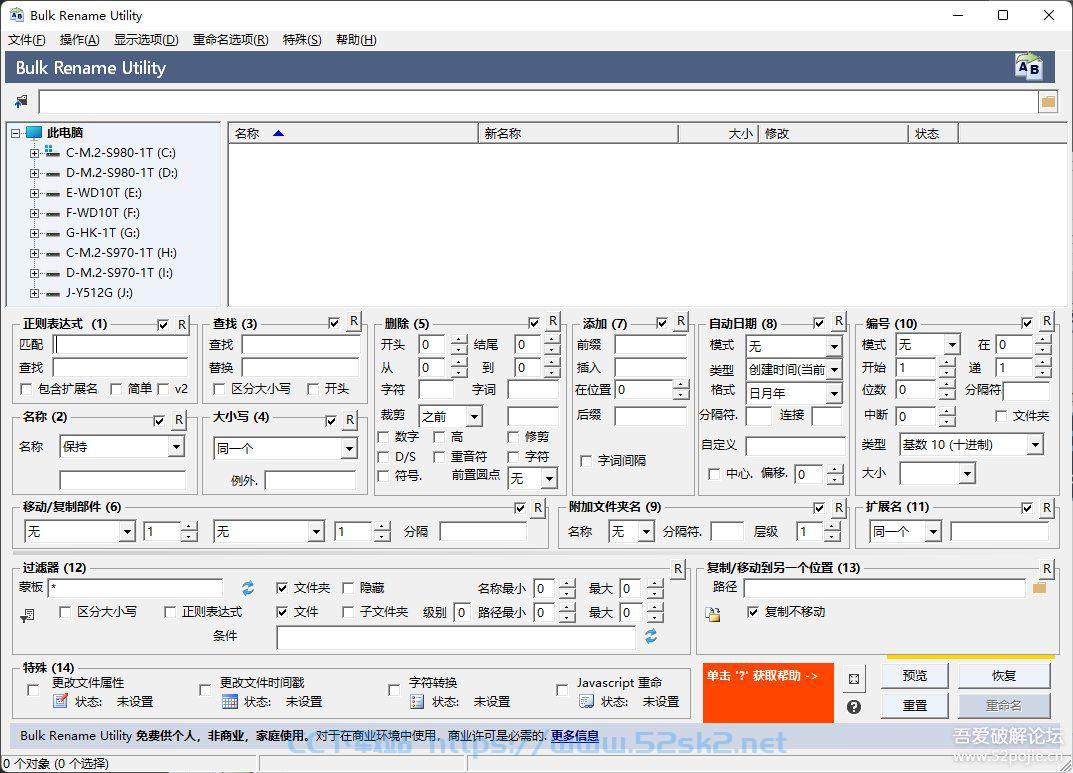Viewport: 1073px width, 773px height.
Task: Click the 蒙板 filter input field
Action: (135, 588)
